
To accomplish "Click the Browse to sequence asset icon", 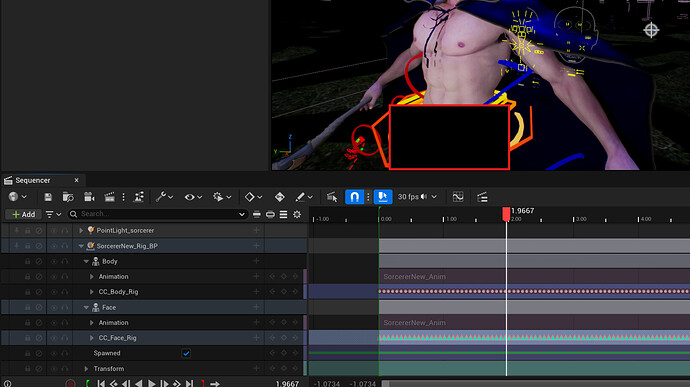I will (x=68, y=197).
